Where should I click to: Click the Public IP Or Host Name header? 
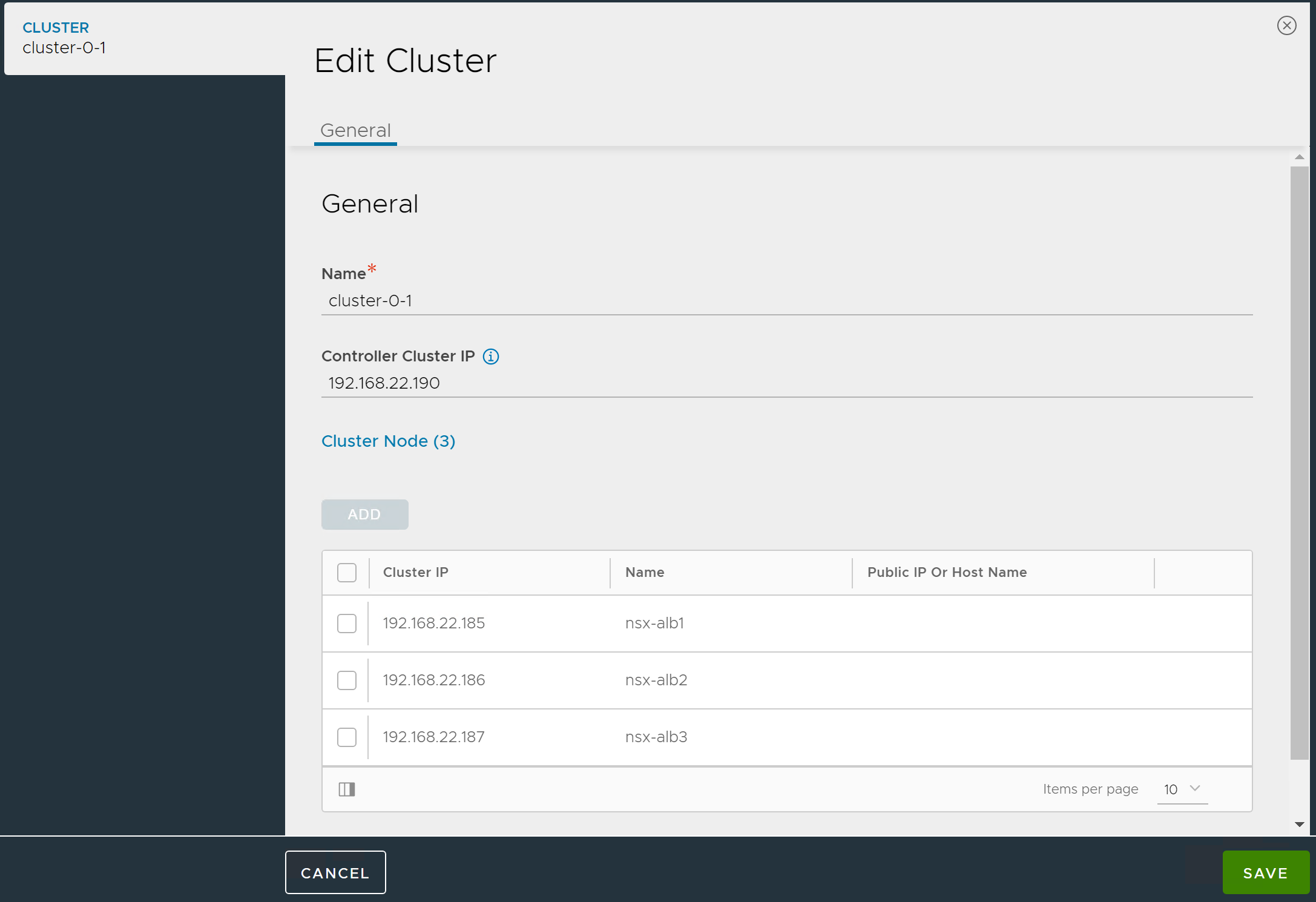pyautogui.click(x=947, y=573)
